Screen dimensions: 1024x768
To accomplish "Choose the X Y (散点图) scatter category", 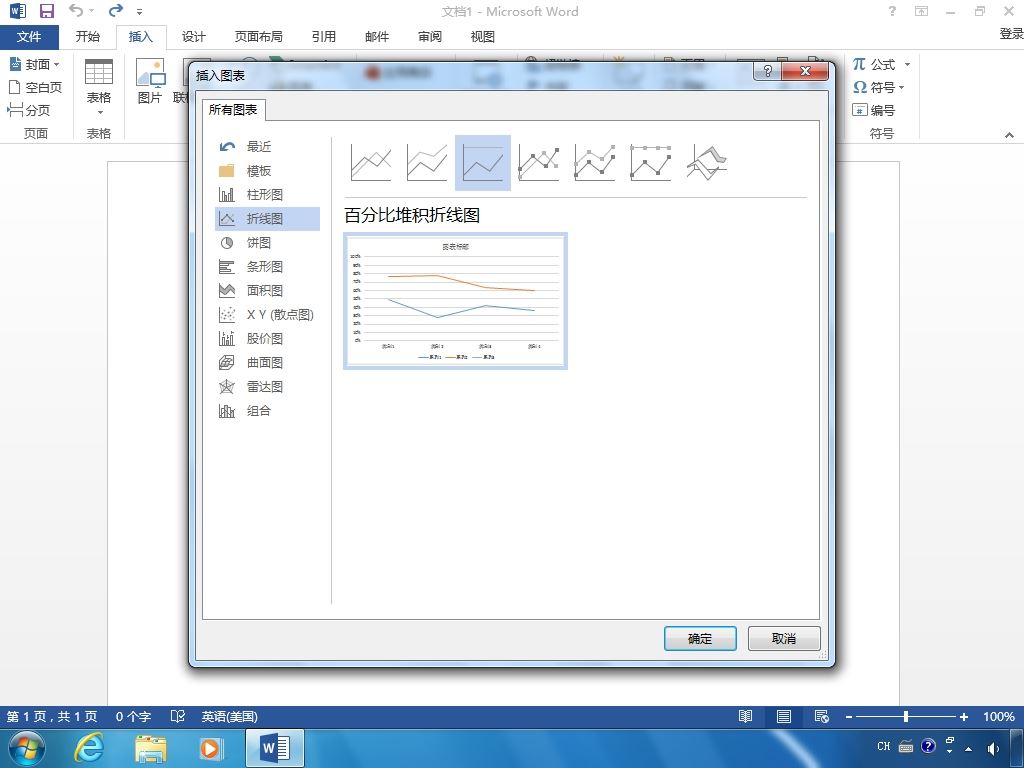I will 267,315.
